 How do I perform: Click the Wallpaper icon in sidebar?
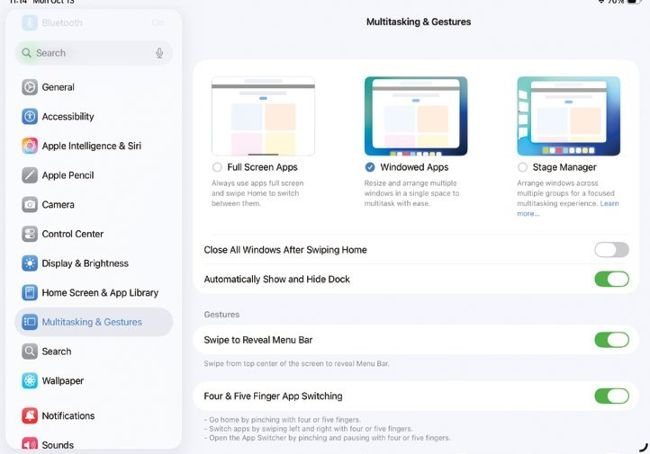[30, 381]
